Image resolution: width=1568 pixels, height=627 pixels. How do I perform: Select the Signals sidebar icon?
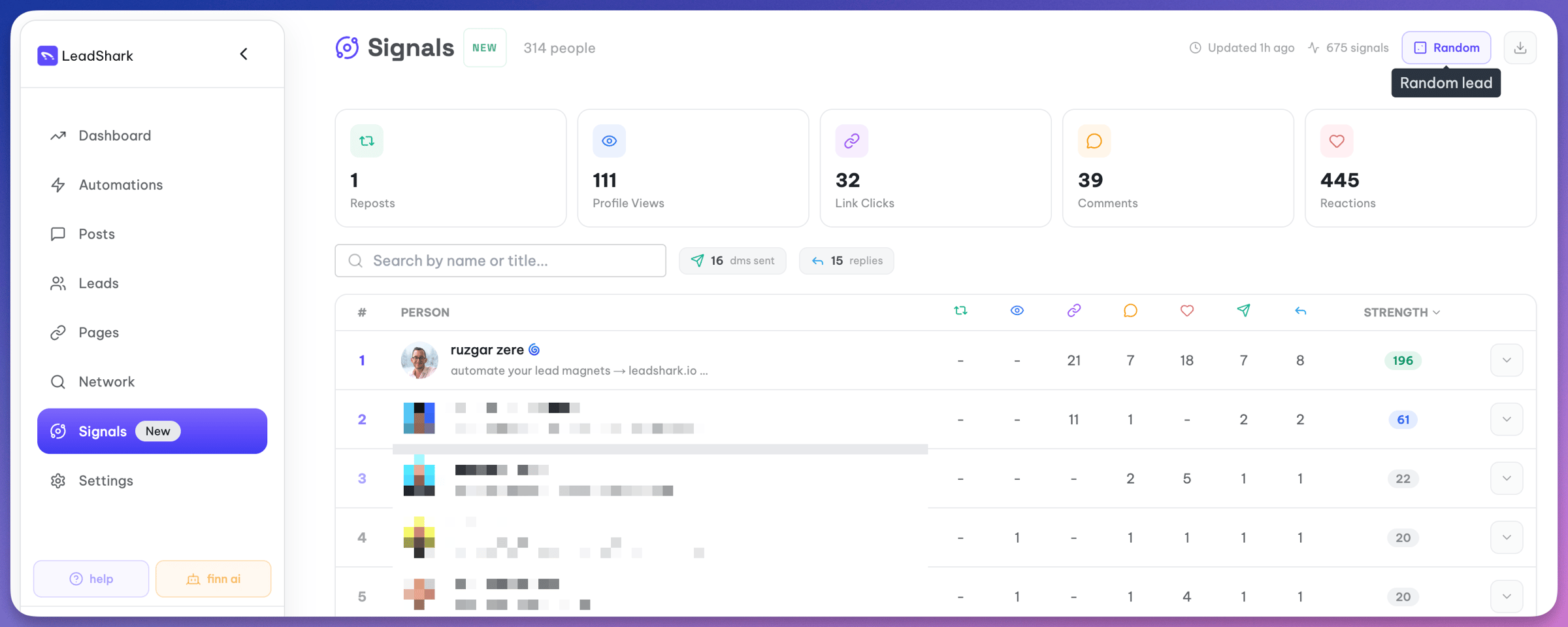(x=58, y=431)
